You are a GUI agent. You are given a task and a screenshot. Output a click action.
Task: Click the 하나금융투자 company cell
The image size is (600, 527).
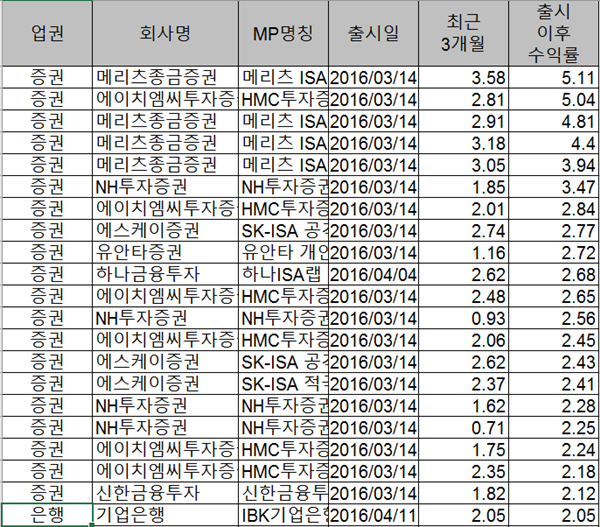(165, 274)
